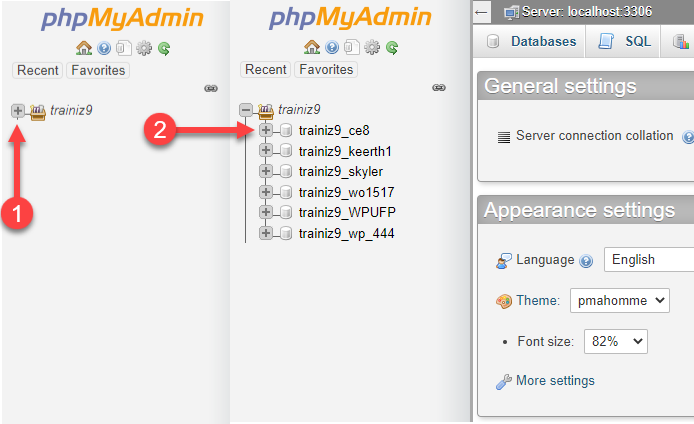Image resolution: width=694 pixels, height=424 pixels.
Task: Click Favorites button in left panel
Action: [x=98, y=70]
